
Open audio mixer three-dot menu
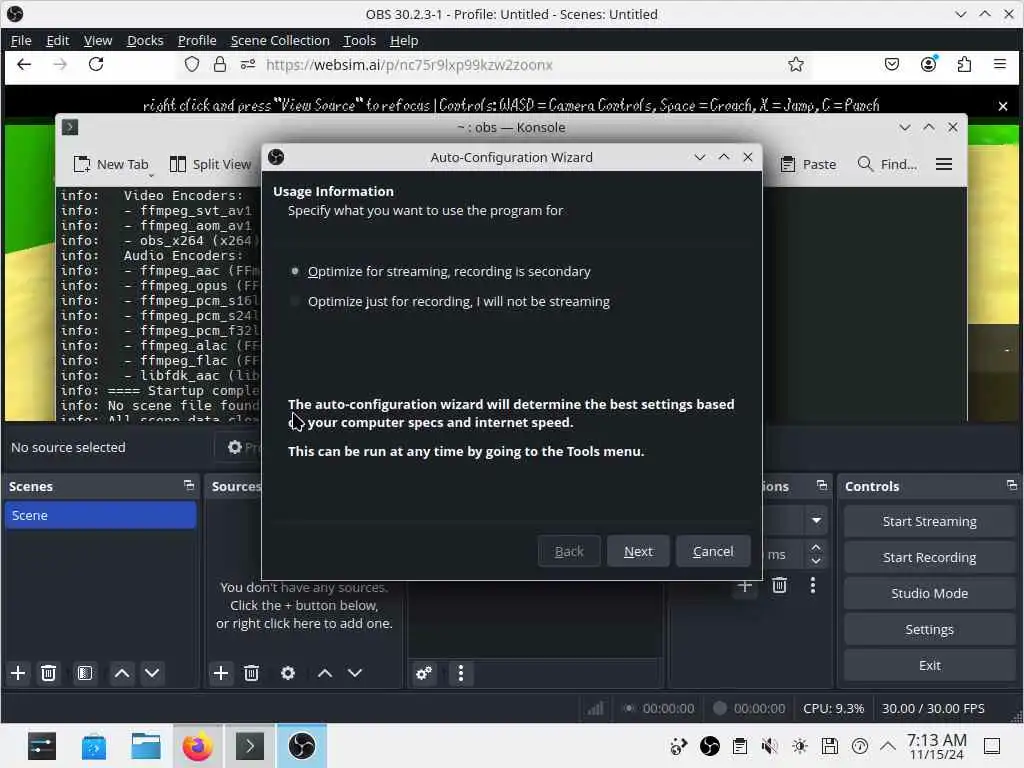point(461,673)
